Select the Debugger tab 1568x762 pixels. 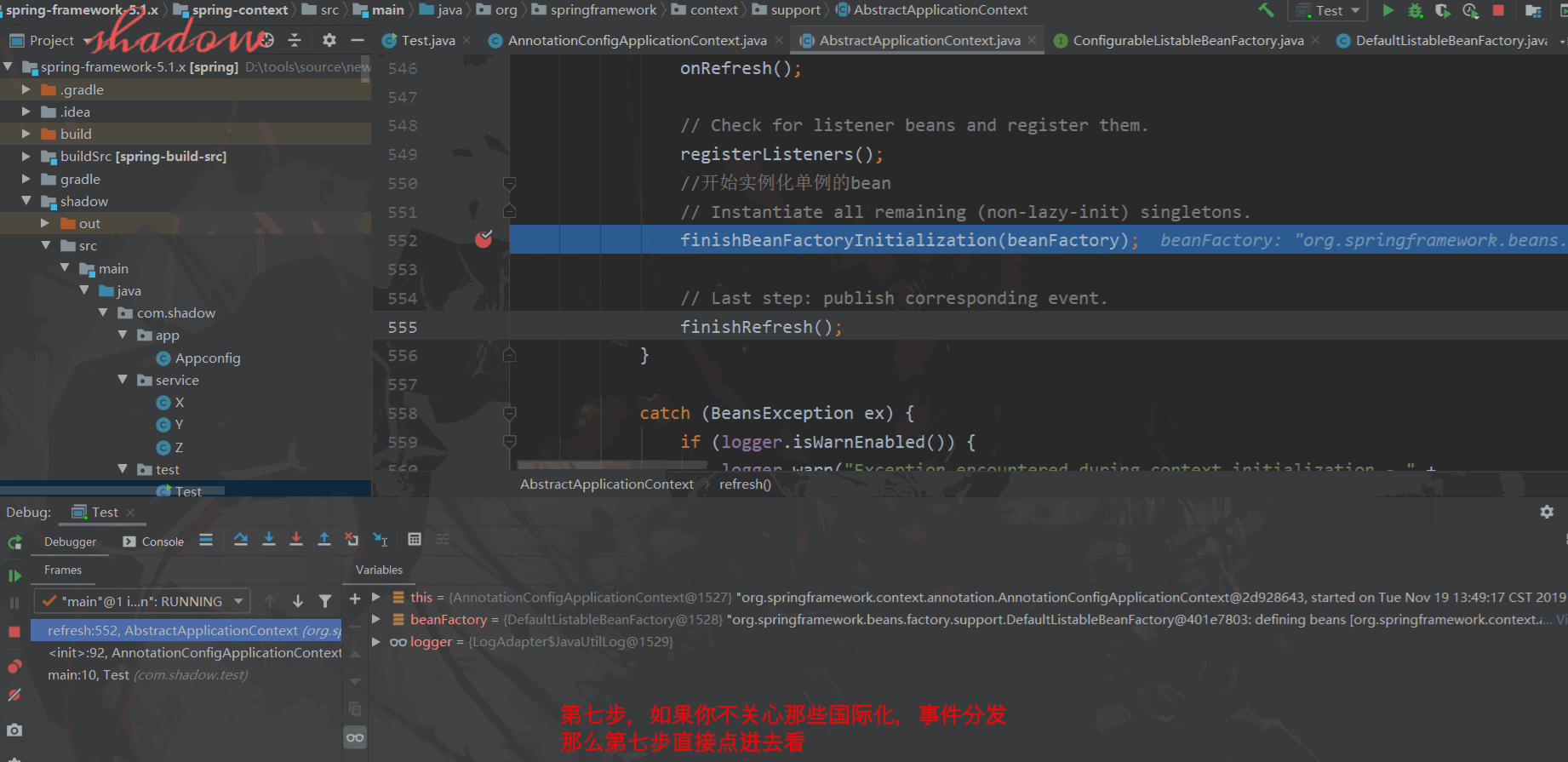[x=70, y=541]
